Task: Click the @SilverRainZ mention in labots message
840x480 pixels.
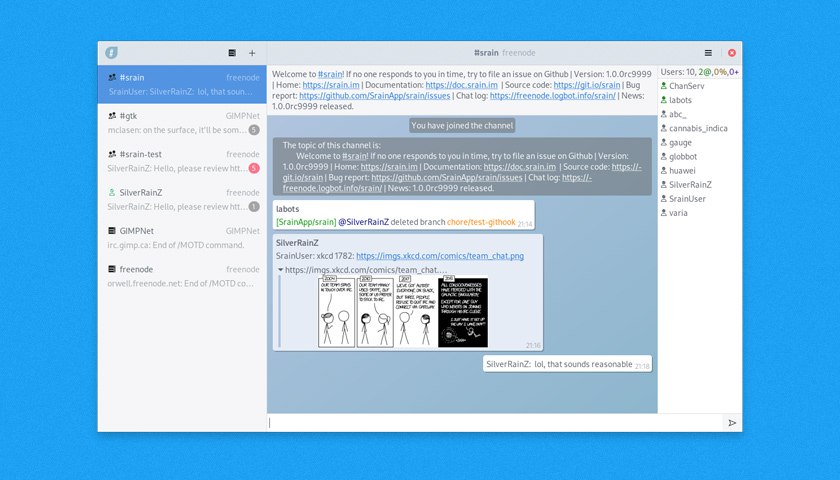Action: (x=363, y=222)
